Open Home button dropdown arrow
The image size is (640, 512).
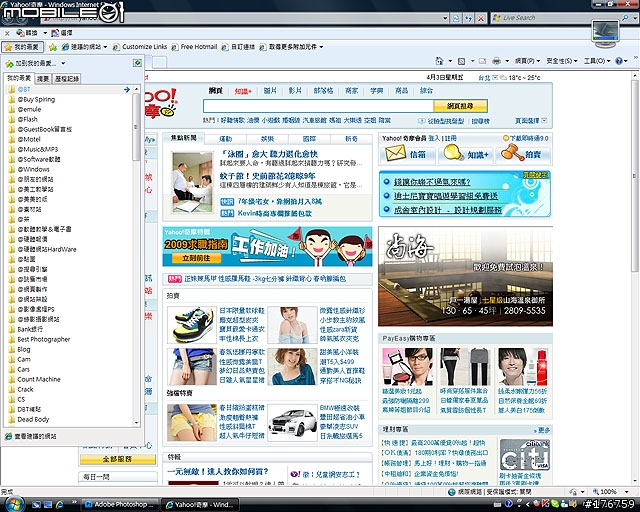[x=450, y=61]
